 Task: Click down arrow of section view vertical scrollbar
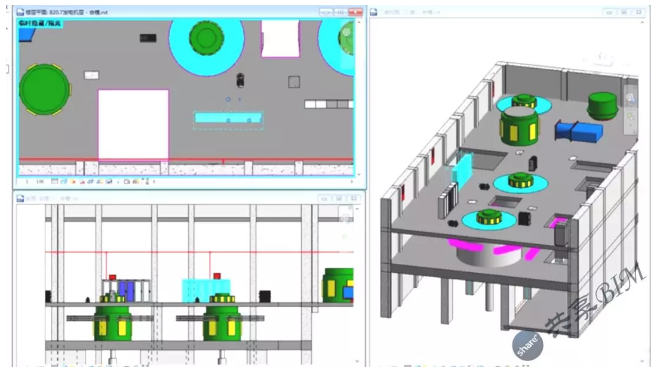pos(357,361)
